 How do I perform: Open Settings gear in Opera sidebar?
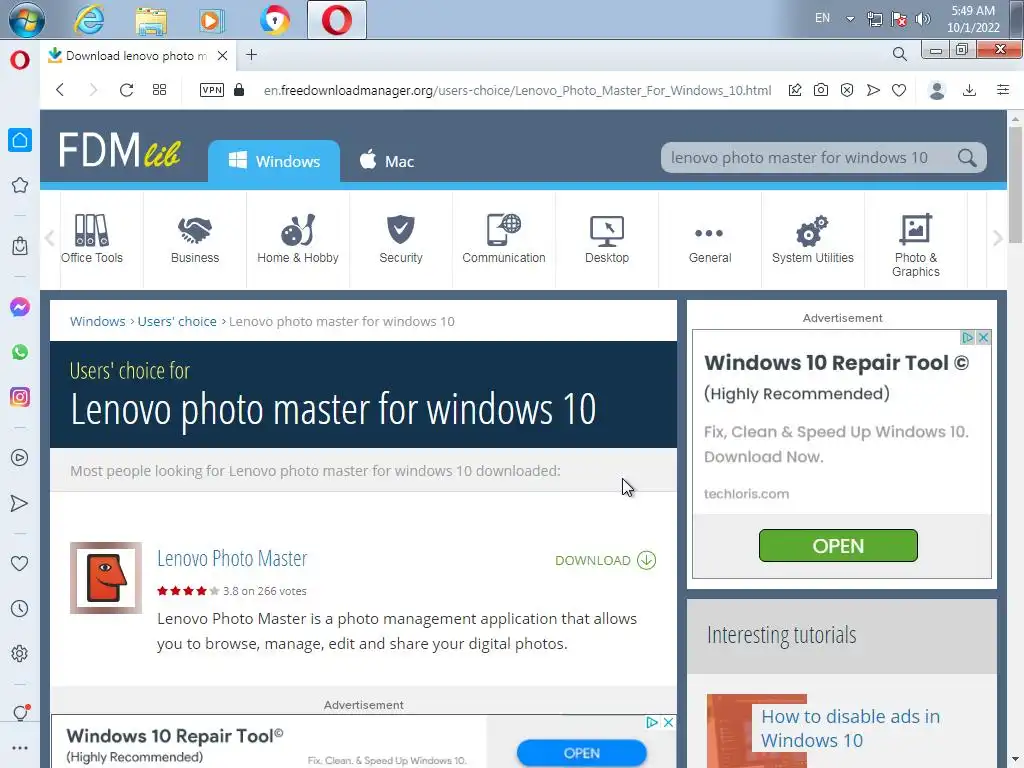pyautogui.click(x=20, y=654)
